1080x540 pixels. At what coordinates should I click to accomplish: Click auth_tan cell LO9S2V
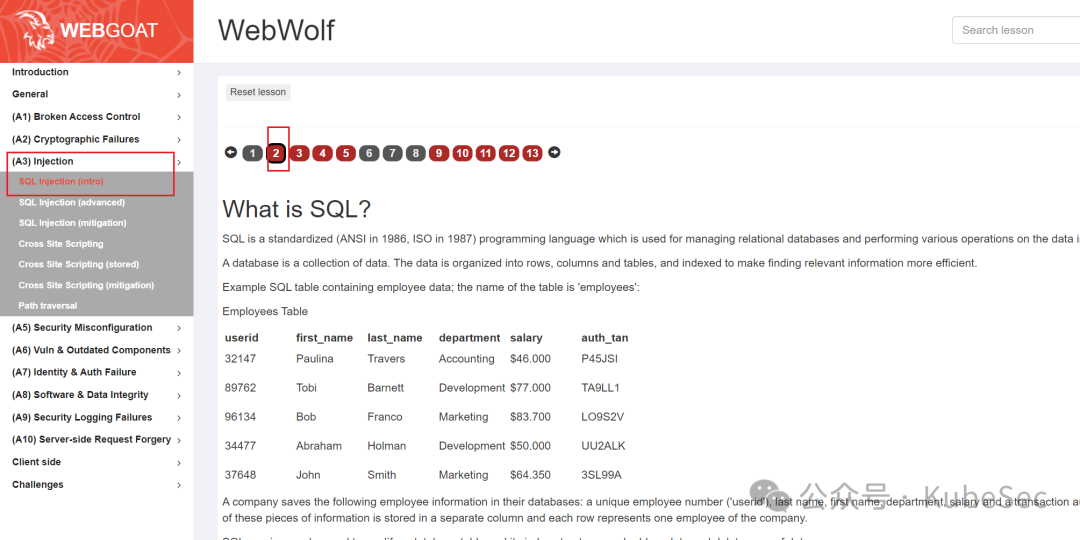click(603, 417)
